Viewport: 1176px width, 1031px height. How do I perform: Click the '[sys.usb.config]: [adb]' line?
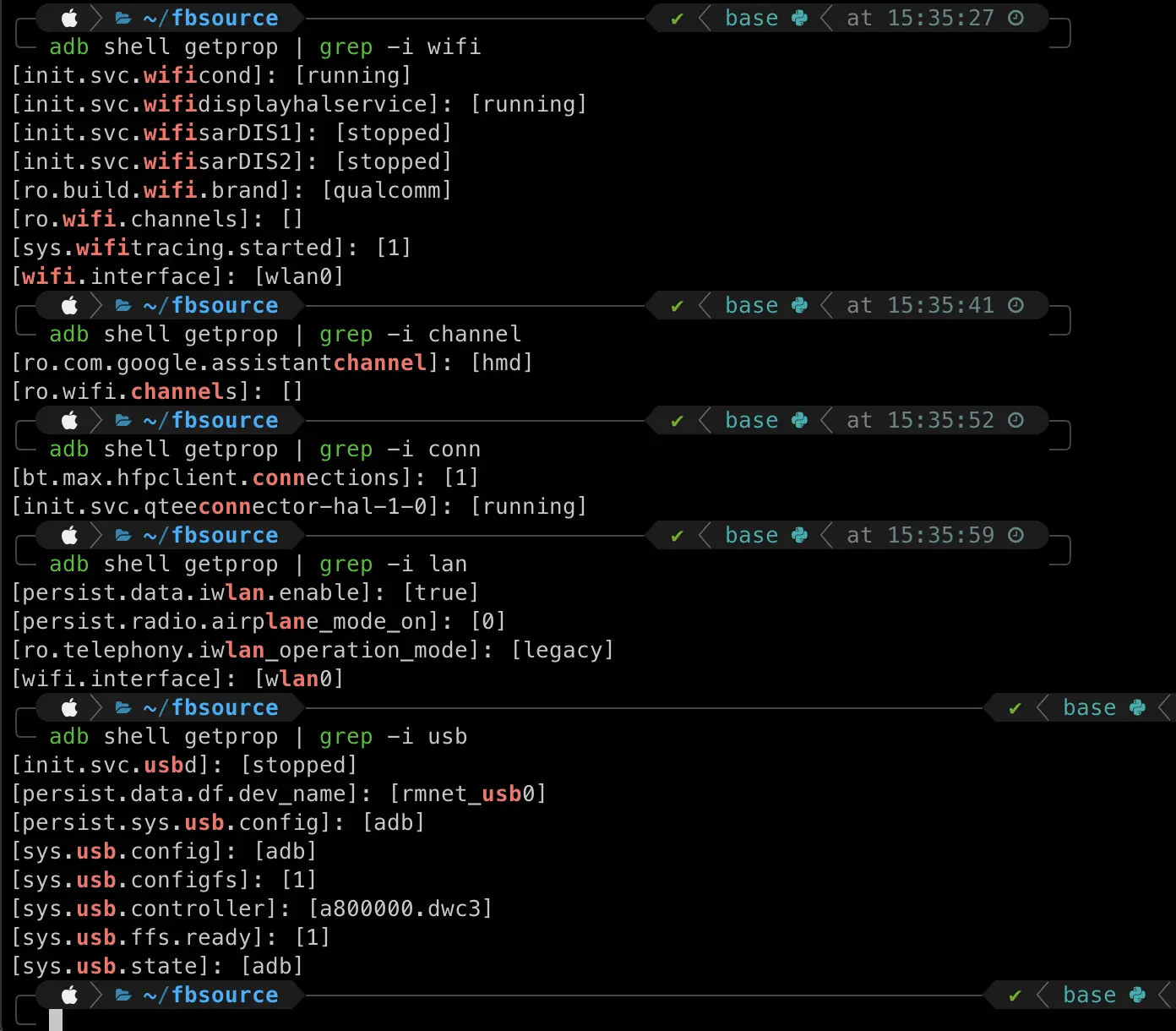tap(165, 851)
